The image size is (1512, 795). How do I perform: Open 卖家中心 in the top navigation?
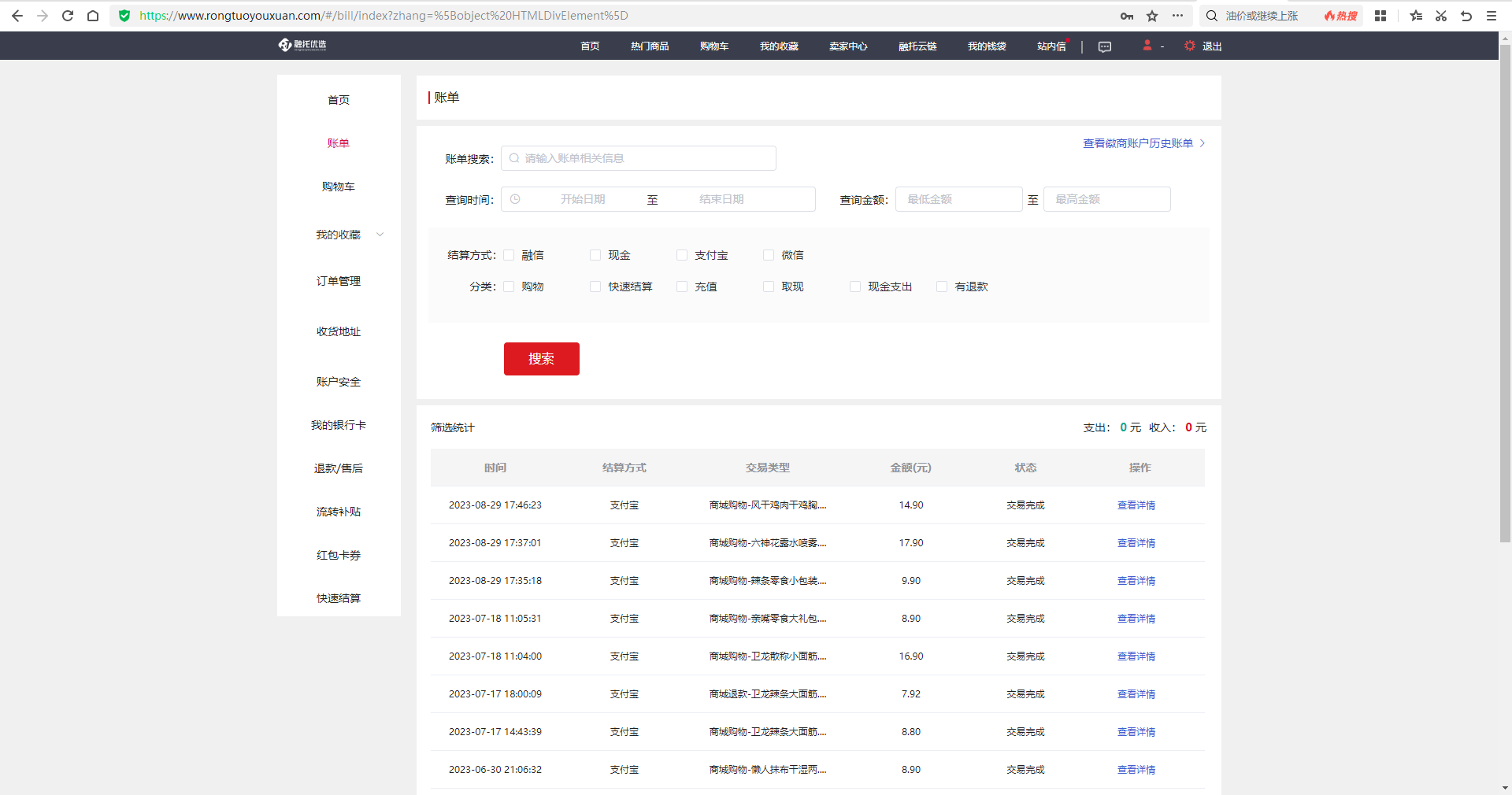pos(848,46)
